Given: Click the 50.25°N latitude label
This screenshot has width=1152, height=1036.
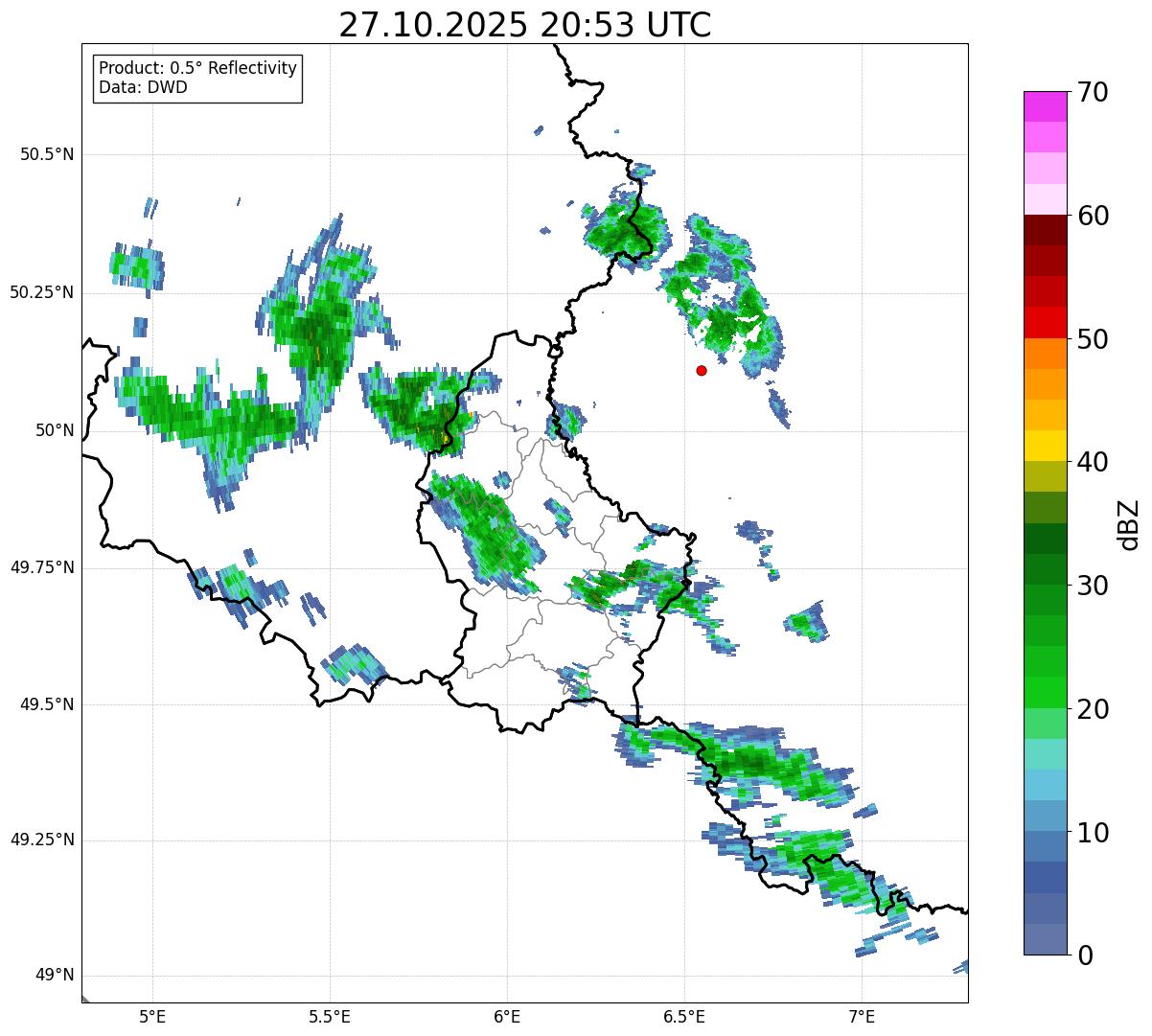Looking at the screenshot, I should [42, 292].
